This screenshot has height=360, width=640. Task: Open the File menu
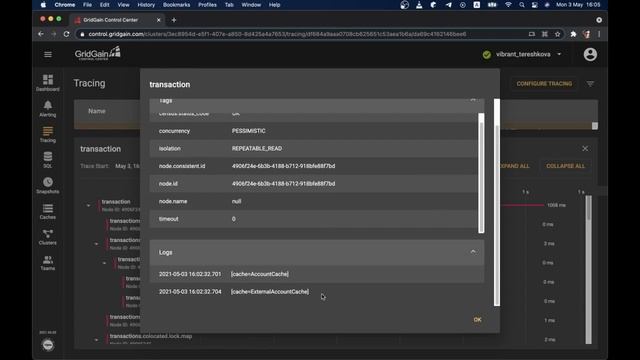(x=87, y=5)
